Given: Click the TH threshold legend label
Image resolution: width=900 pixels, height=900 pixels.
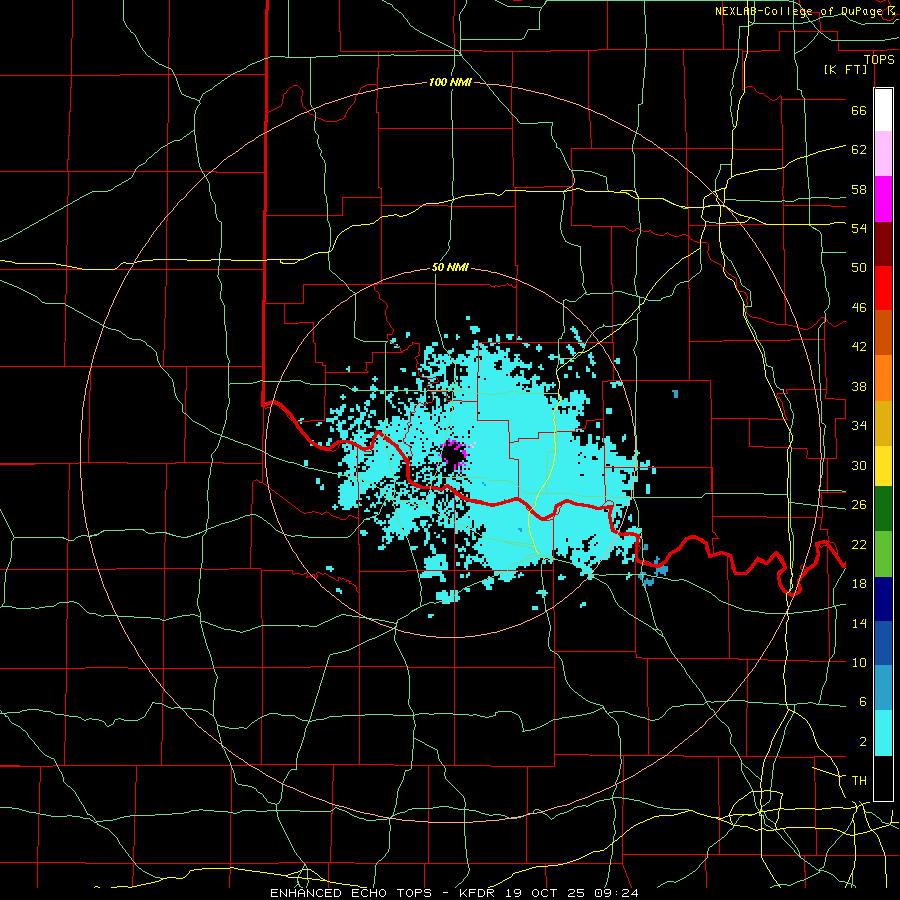Looking at the screenshot, I should point(859,781).
